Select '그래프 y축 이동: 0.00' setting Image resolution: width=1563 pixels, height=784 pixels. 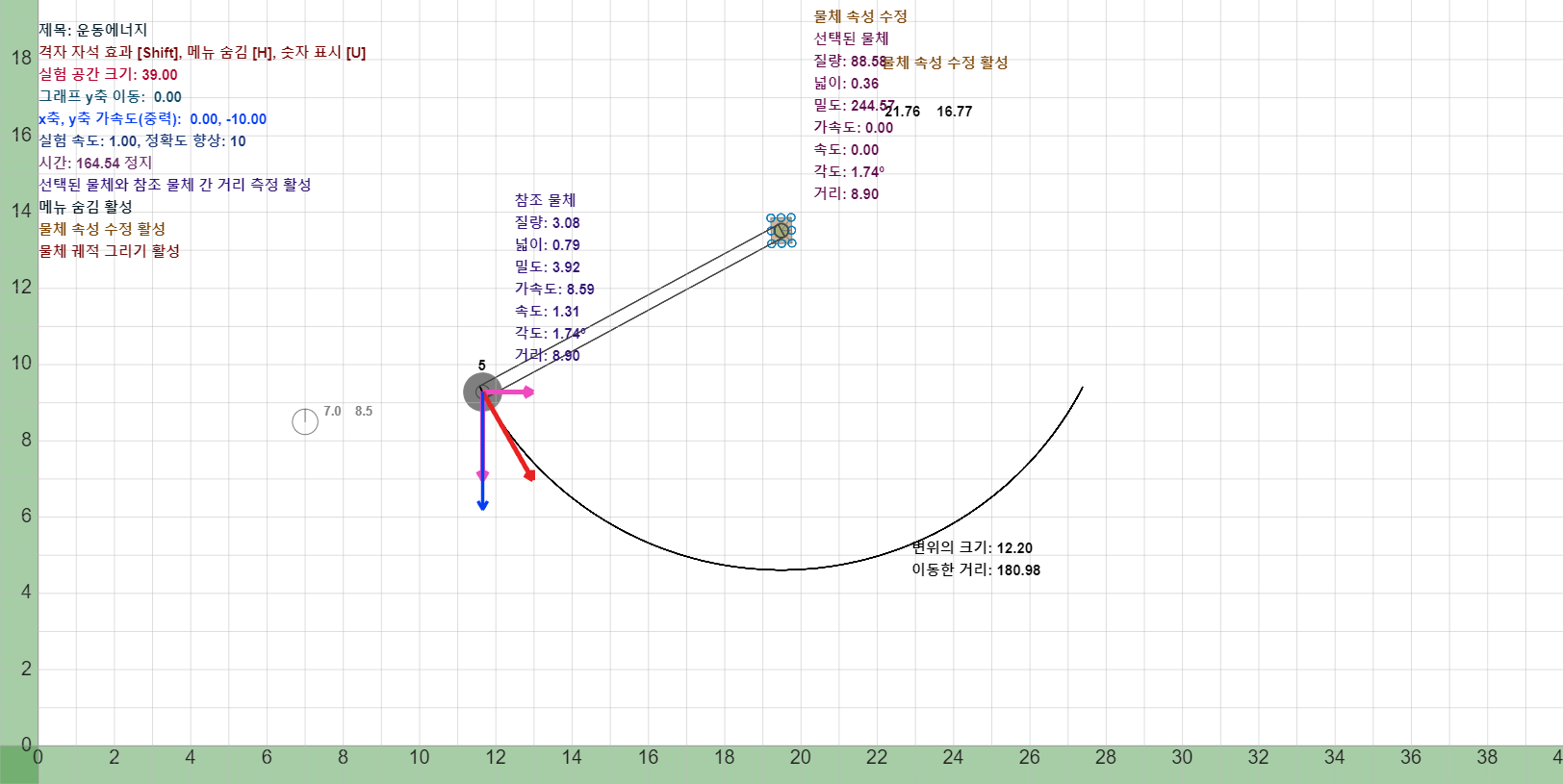point(110,96)
